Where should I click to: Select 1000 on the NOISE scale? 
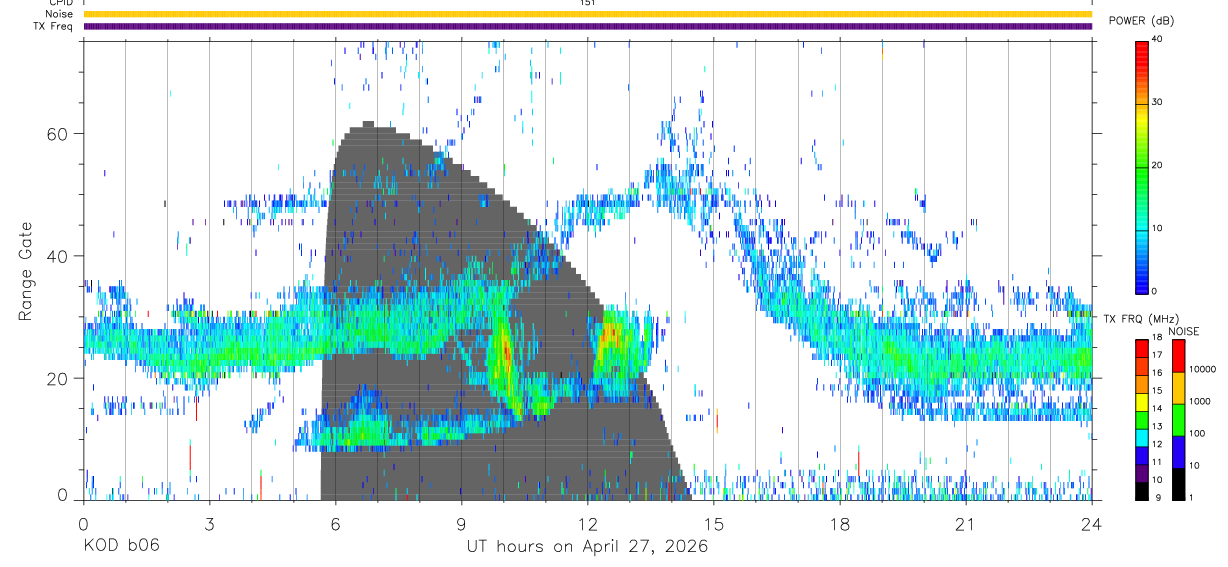coord(1198,401)
